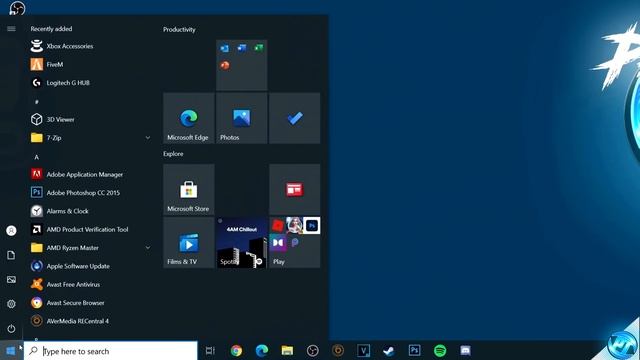The width and height of the screenshot is (640, 360).
Task: Launch Google Chrome from the taskbar
Action: point(236,351)
